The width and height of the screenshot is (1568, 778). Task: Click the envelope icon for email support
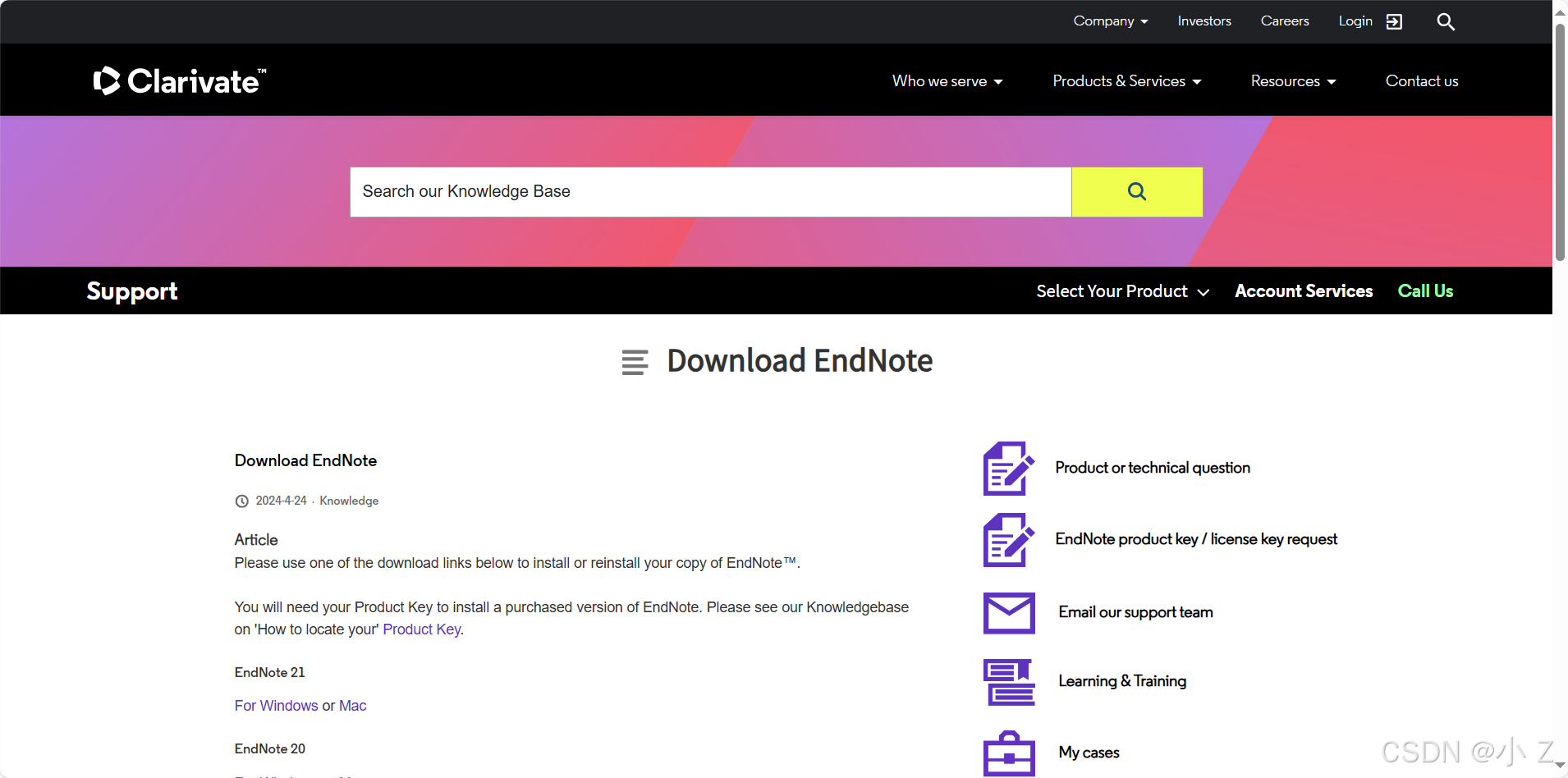coord(1009,613)
